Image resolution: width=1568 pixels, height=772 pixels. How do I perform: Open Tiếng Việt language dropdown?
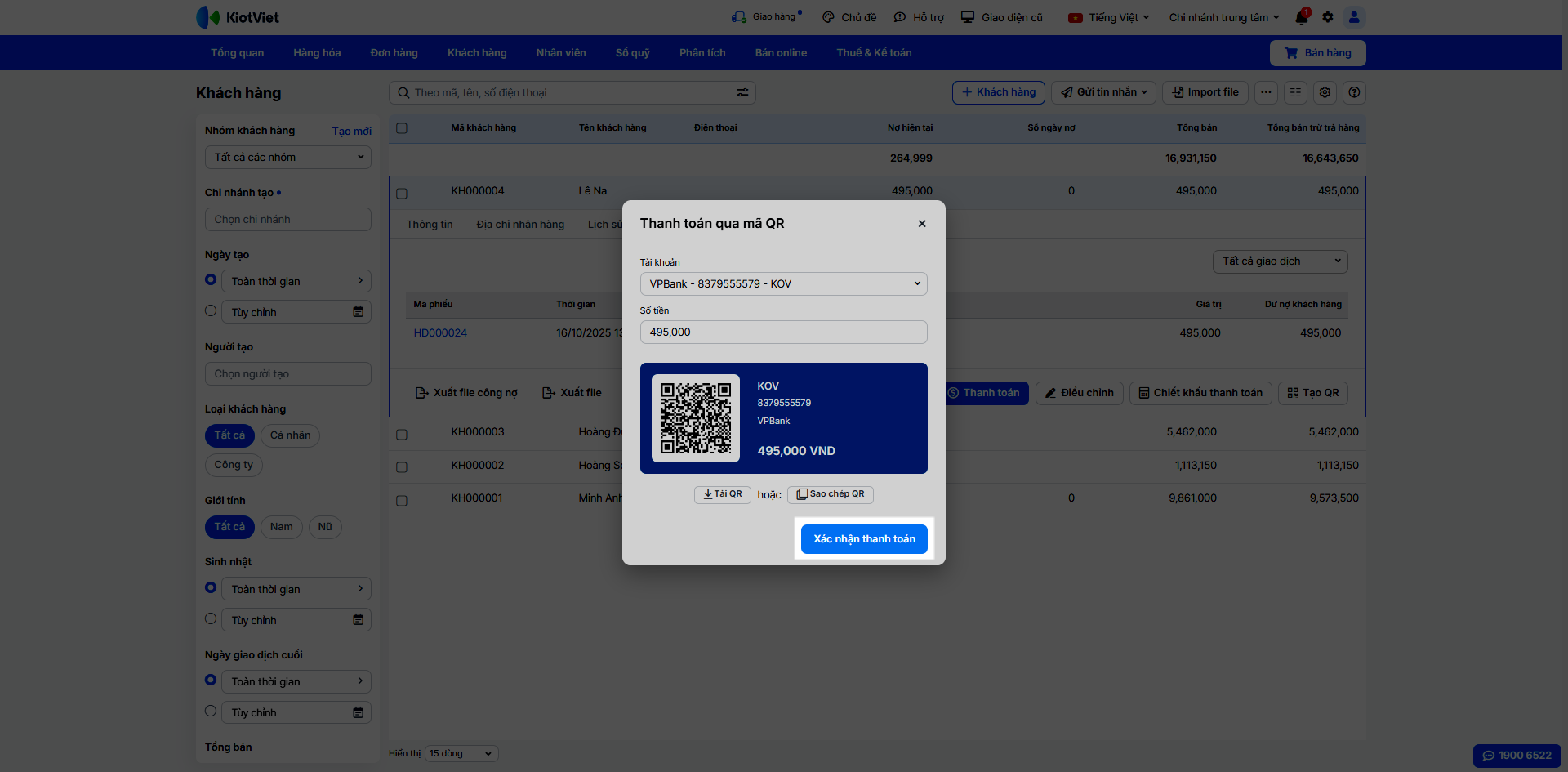click(x=1109, y=17)
